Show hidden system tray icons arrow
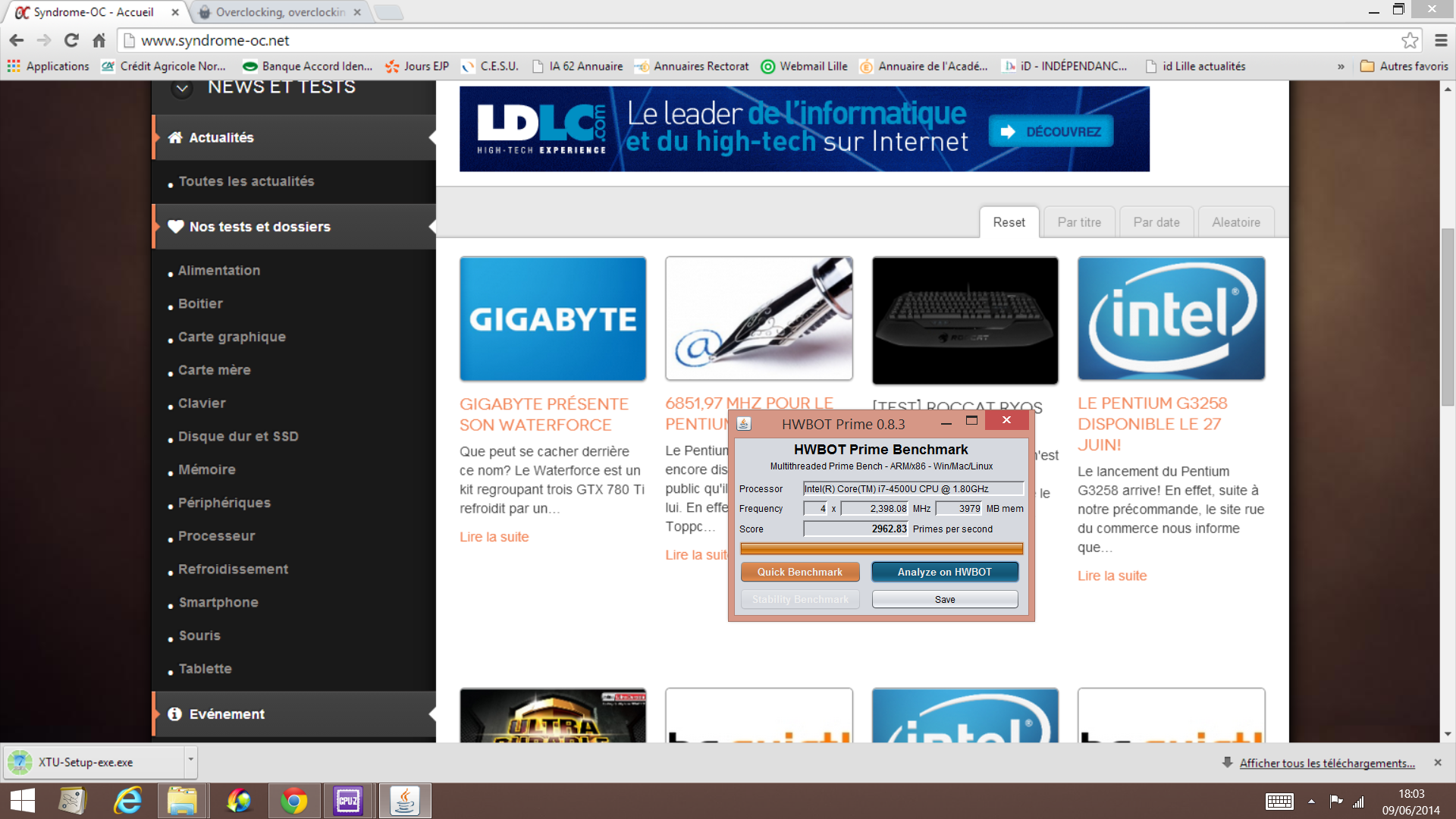Viewport: 1456px width, 819px height. pos(1311,802)
